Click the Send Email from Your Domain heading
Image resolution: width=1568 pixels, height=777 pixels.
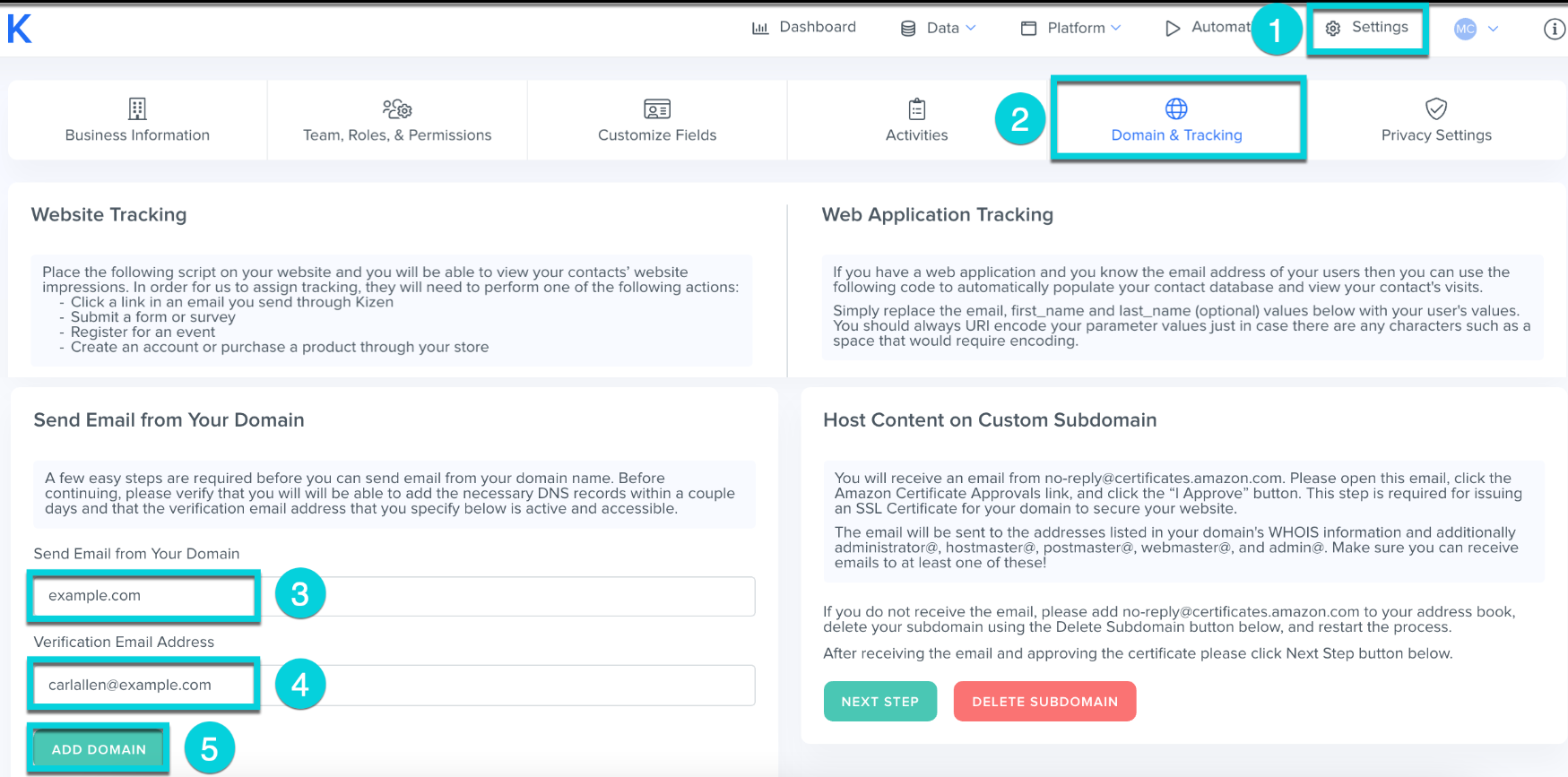point(169,420)
